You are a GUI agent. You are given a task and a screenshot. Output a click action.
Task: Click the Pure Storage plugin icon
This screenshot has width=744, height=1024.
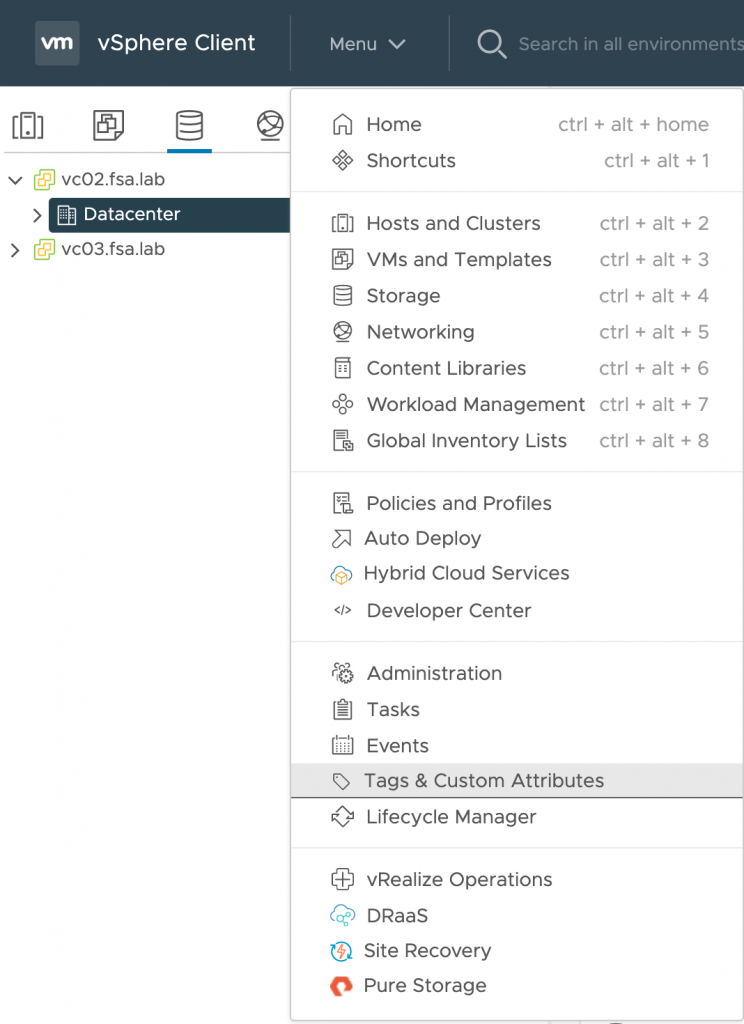tap(342, 986)
